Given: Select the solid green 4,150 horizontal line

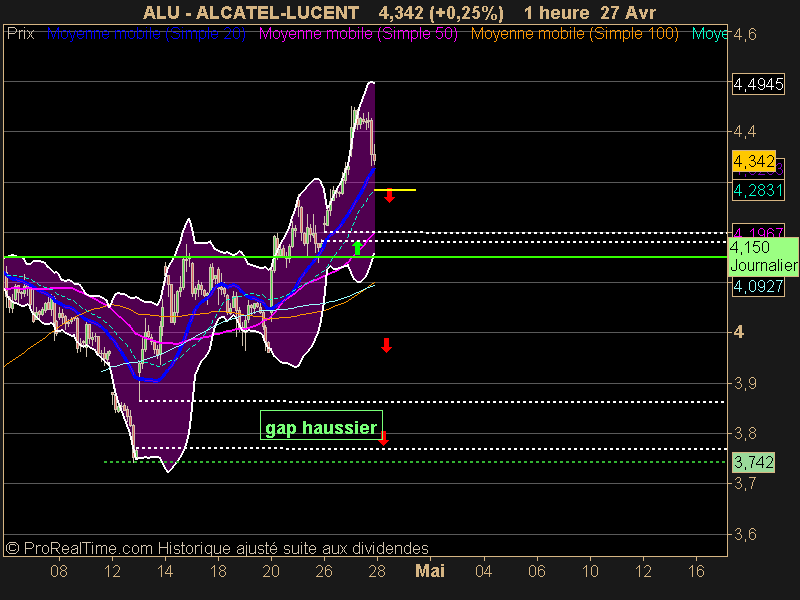Looking at the screenshot, I should (x=365, y=257).
